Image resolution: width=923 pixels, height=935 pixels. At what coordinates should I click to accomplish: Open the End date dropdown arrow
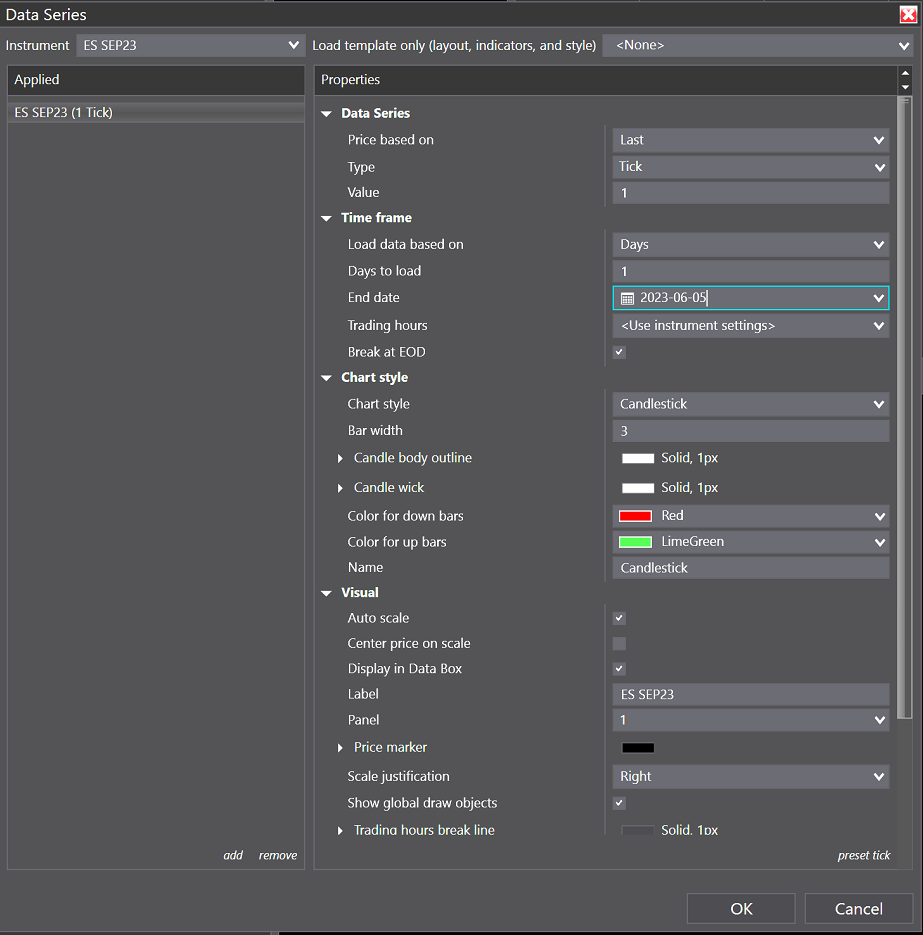tap(878, 298)
